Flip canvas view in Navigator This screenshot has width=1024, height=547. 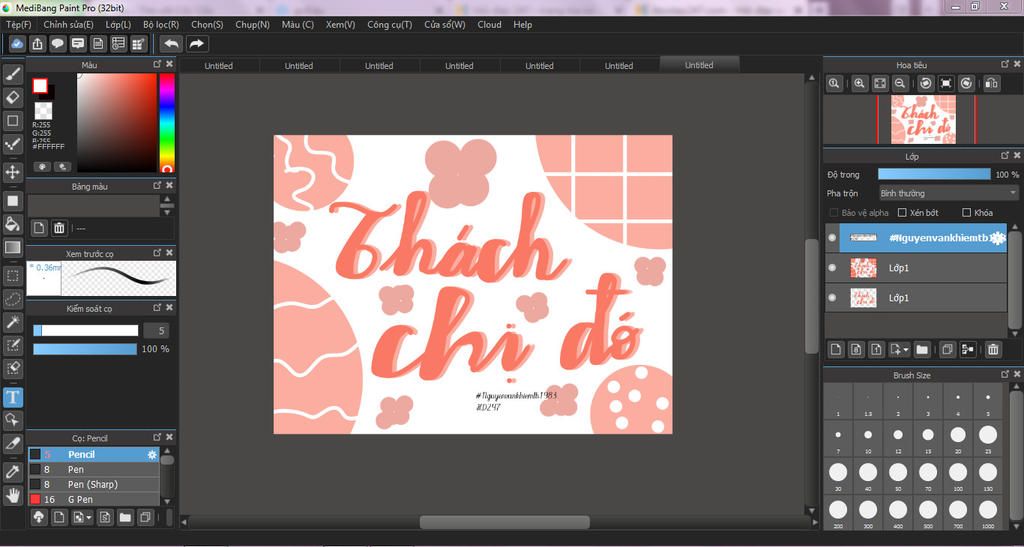[991, 84]
